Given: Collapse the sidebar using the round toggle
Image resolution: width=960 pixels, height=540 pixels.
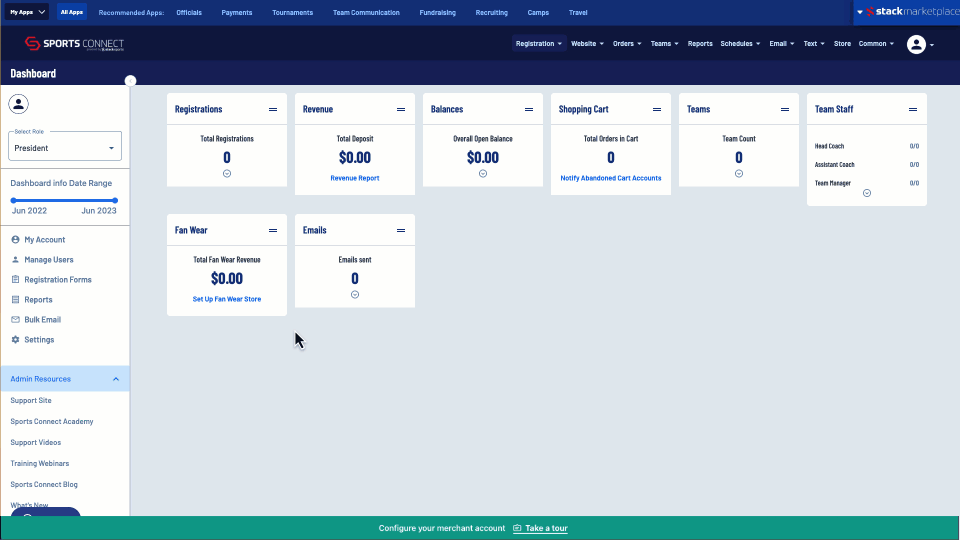Looking at the screenshot, I should [130, 80].
